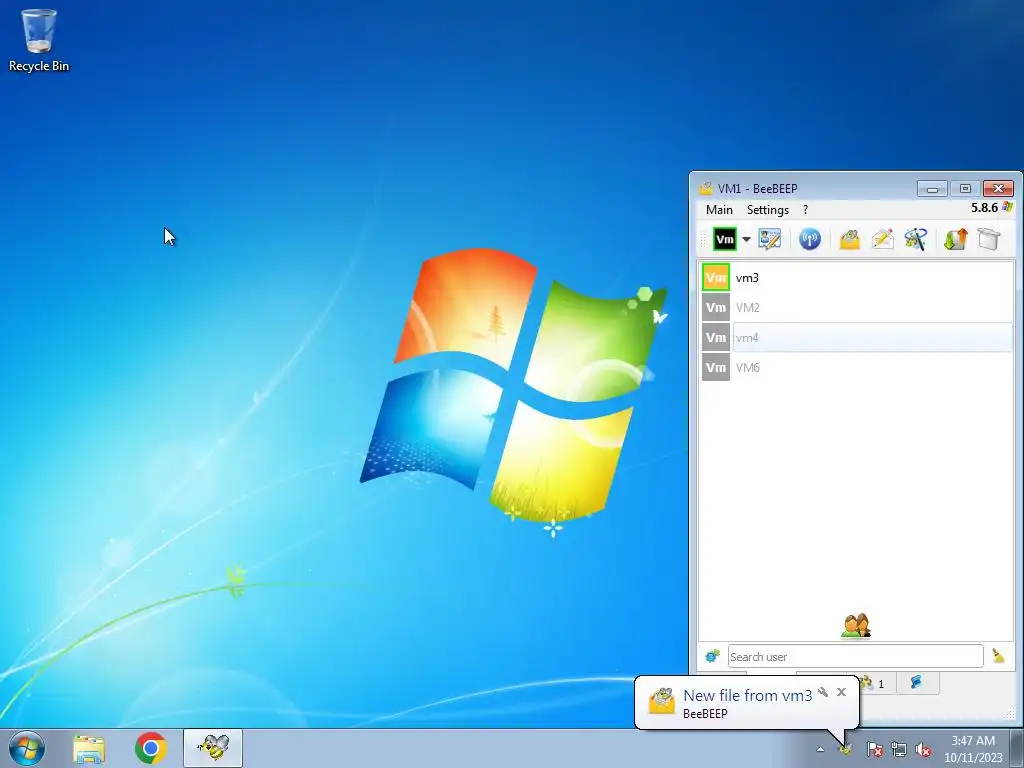This screenshot has width=1024, height=768.
Task: Click the BeeBEEP bee taskbar button
Action: (213, 748)
